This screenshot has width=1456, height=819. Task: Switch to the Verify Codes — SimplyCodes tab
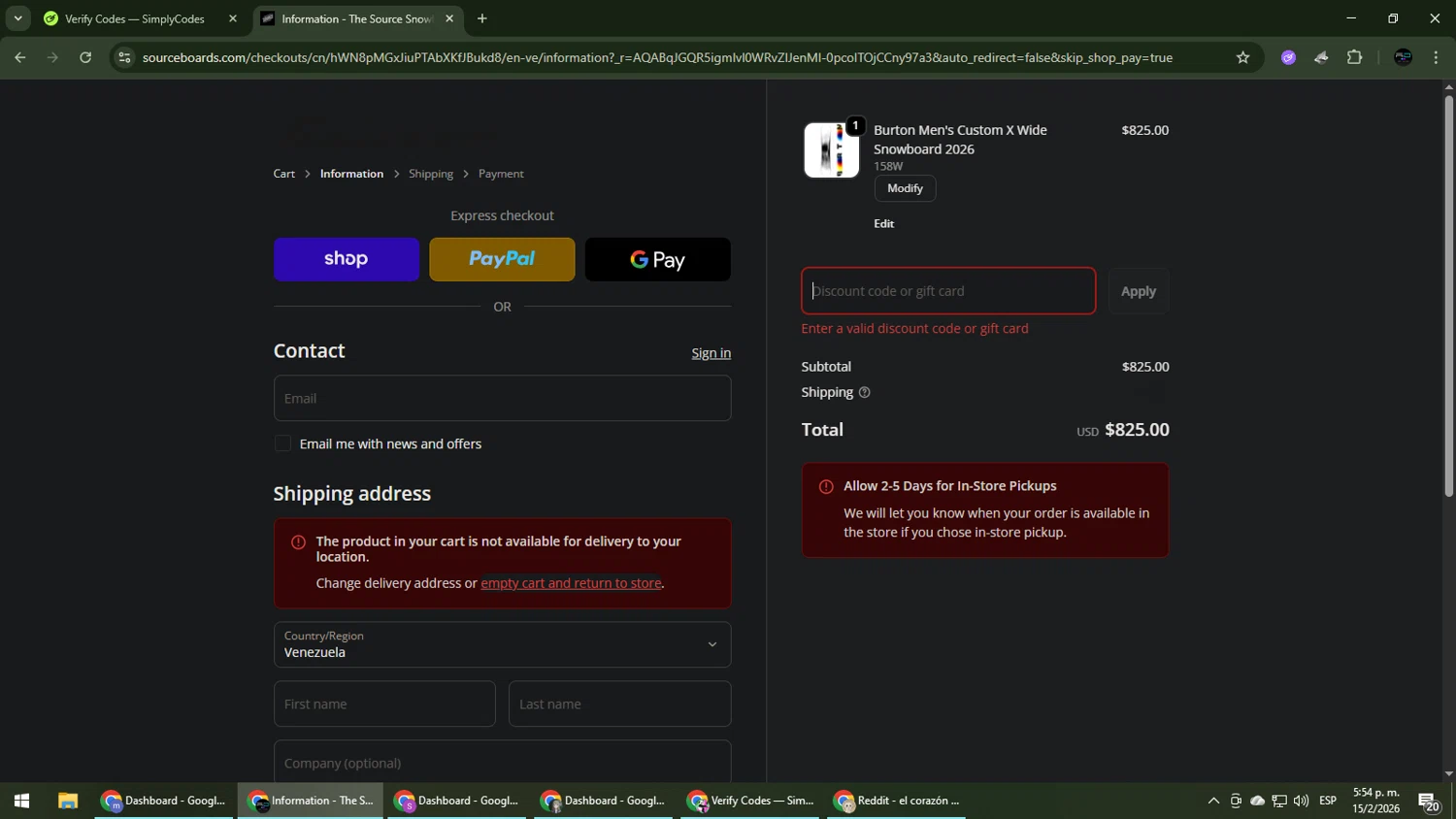pos(135,18)
